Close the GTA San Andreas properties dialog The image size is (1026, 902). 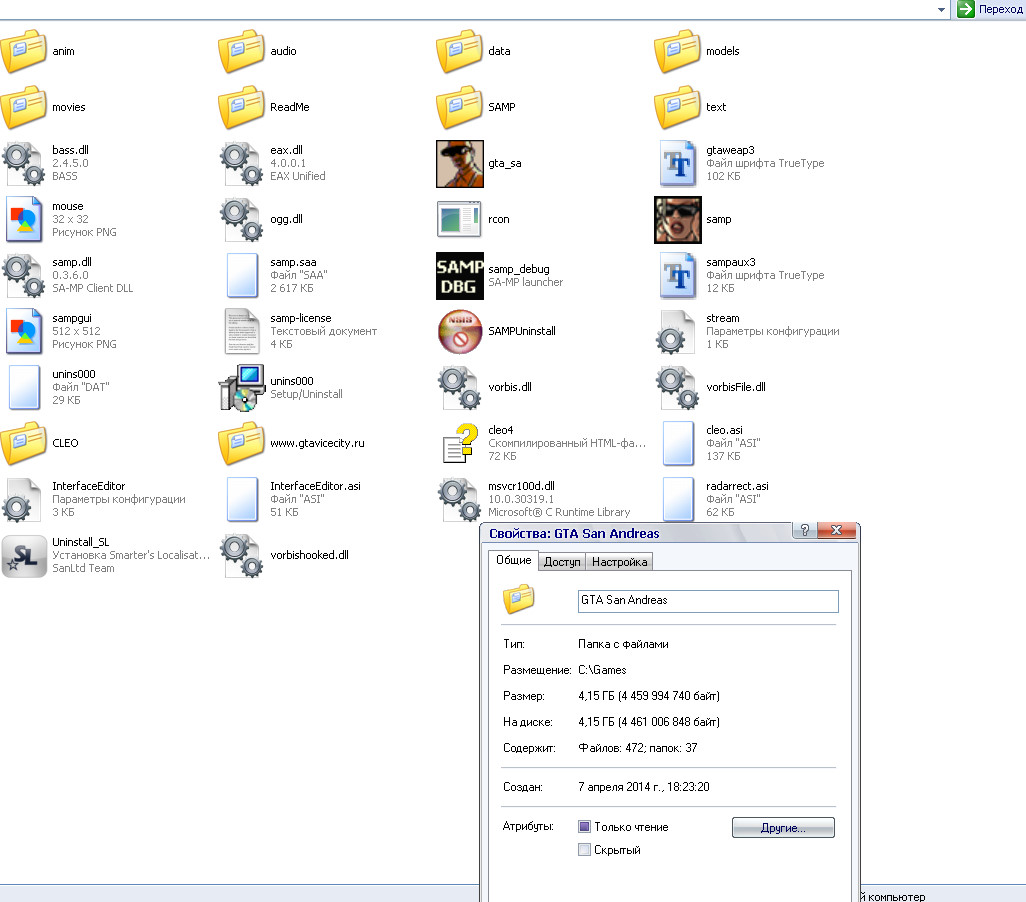pos(836,531)
